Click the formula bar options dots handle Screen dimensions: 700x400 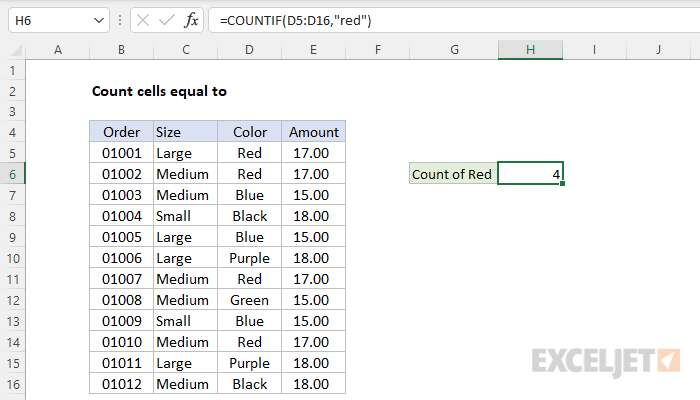coord(120,20)
